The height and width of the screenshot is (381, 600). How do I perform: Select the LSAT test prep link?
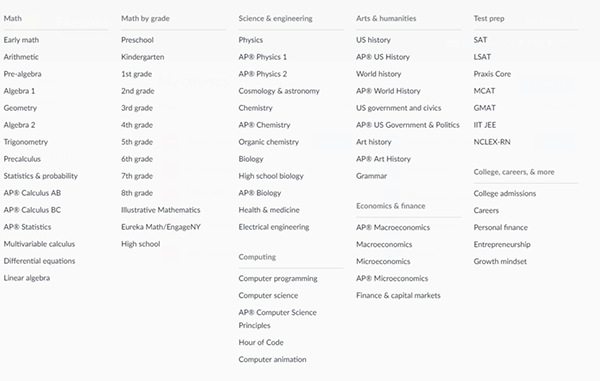click(482, 57)
